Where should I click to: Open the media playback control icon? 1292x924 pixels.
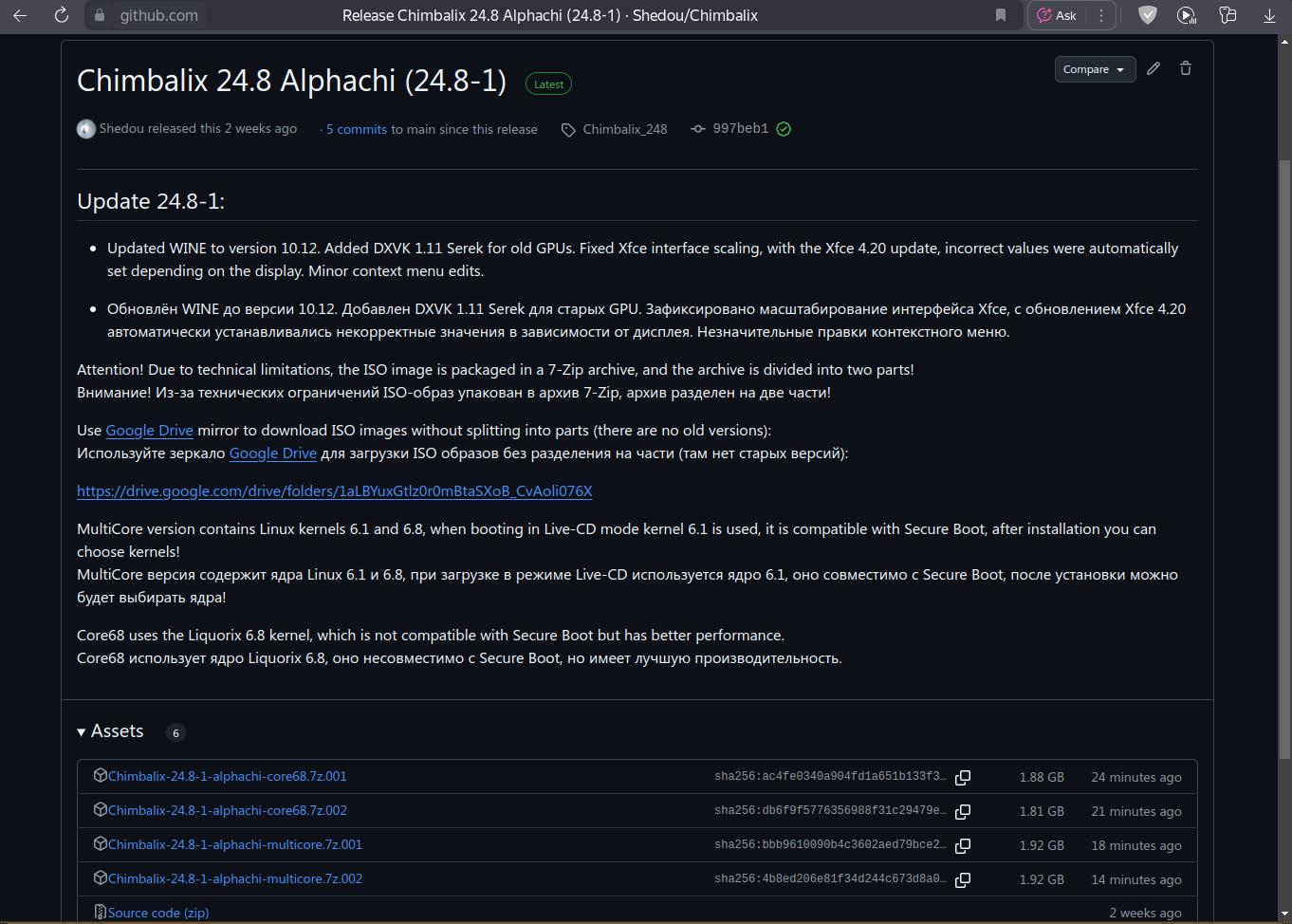tap(1186, 15)
